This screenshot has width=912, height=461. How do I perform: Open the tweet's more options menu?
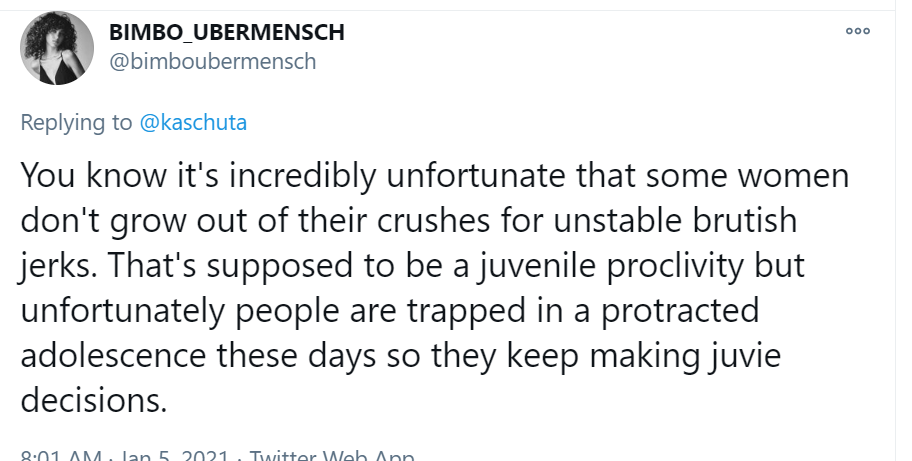[857, 31]
